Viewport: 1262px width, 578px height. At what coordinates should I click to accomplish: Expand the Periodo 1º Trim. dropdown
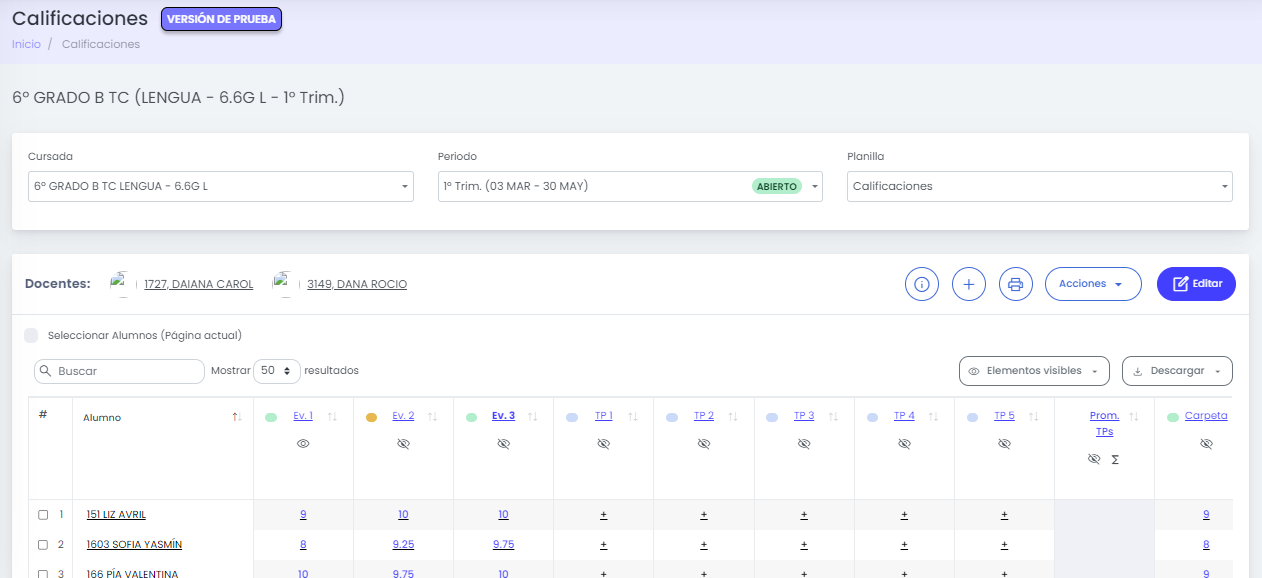click(x=630, y=186)
